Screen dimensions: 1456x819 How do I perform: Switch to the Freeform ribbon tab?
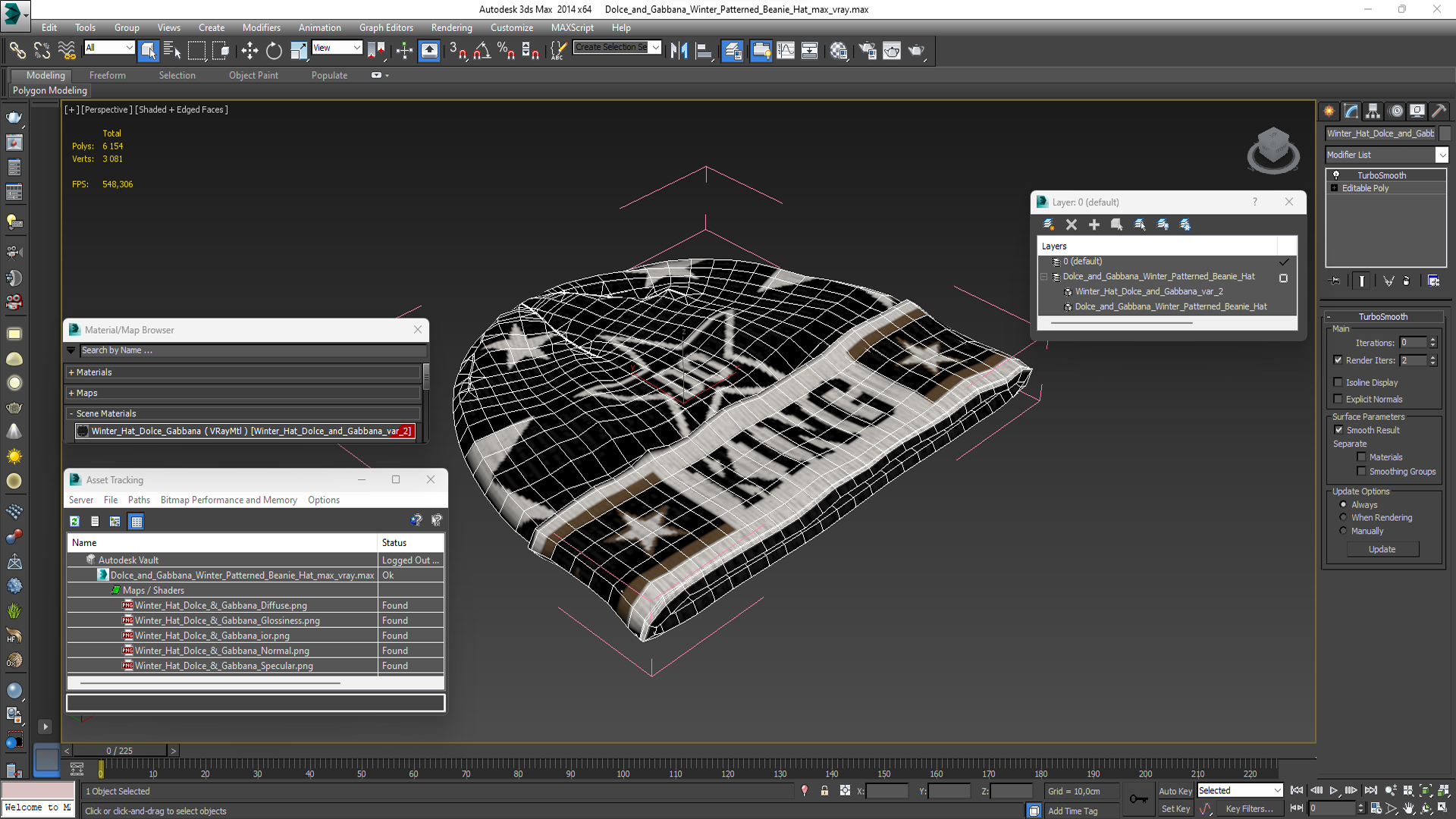point(107,75)
